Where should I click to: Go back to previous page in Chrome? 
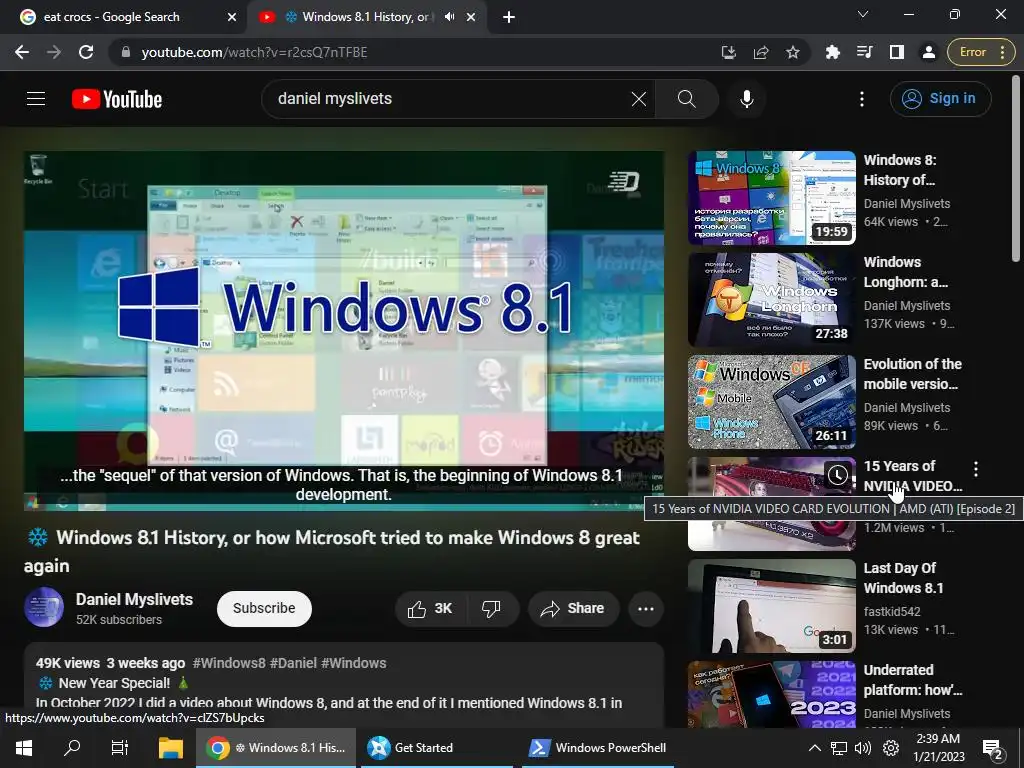point(22,52)
